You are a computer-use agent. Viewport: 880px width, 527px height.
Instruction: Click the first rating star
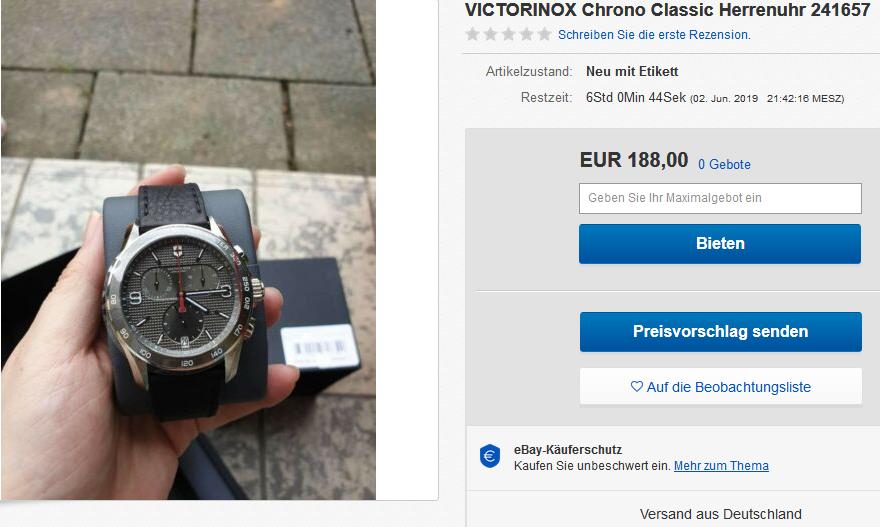point(473,34)
